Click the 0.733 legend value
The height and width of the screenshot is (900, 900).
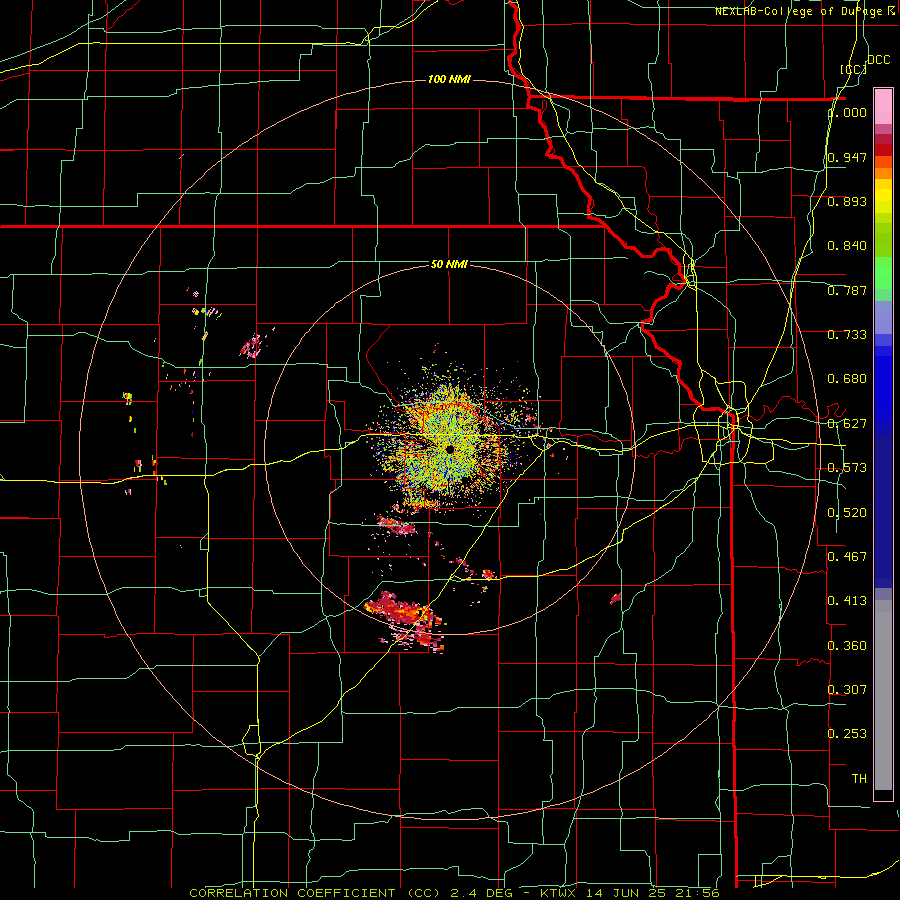[847, 335]
